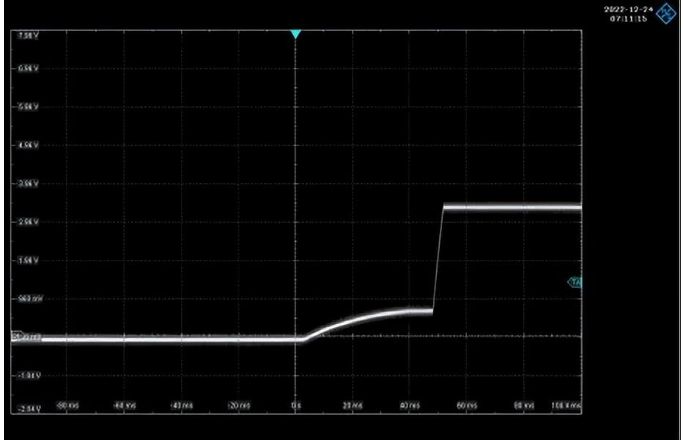Click the channel ground level marker at left
This screenshot has width=684, height=444.
17,336
